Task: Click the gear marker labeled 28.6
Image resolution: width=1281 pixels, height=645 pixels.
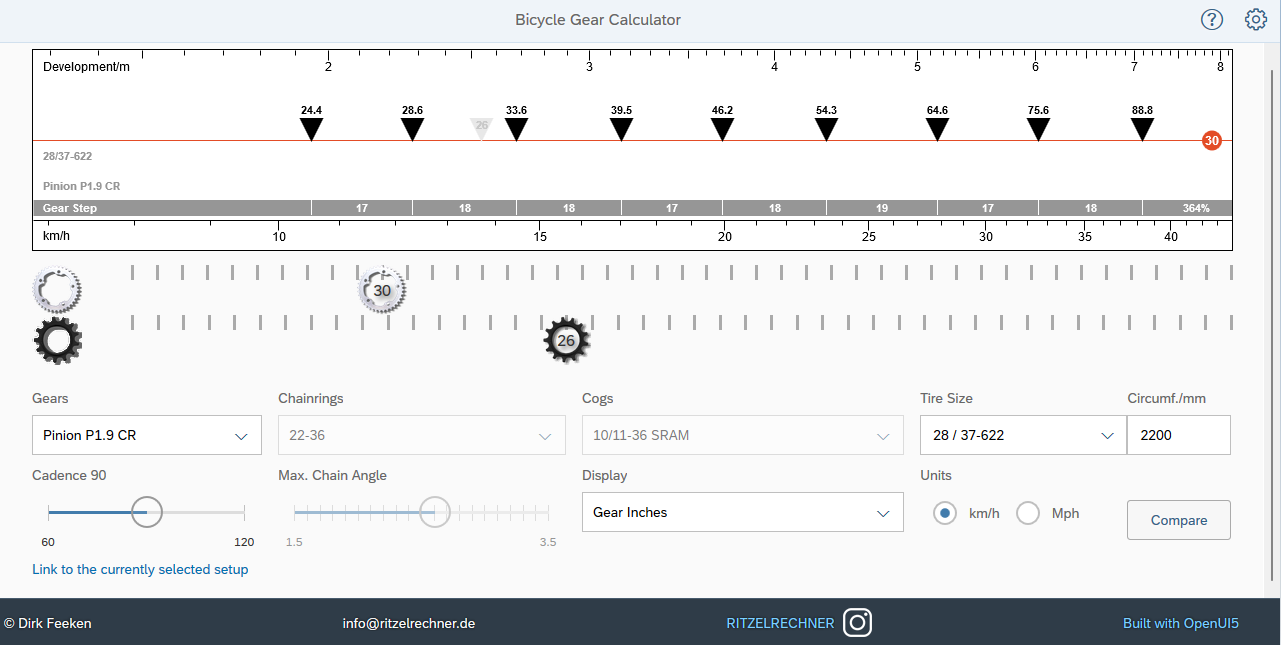Action: point(413,129)
